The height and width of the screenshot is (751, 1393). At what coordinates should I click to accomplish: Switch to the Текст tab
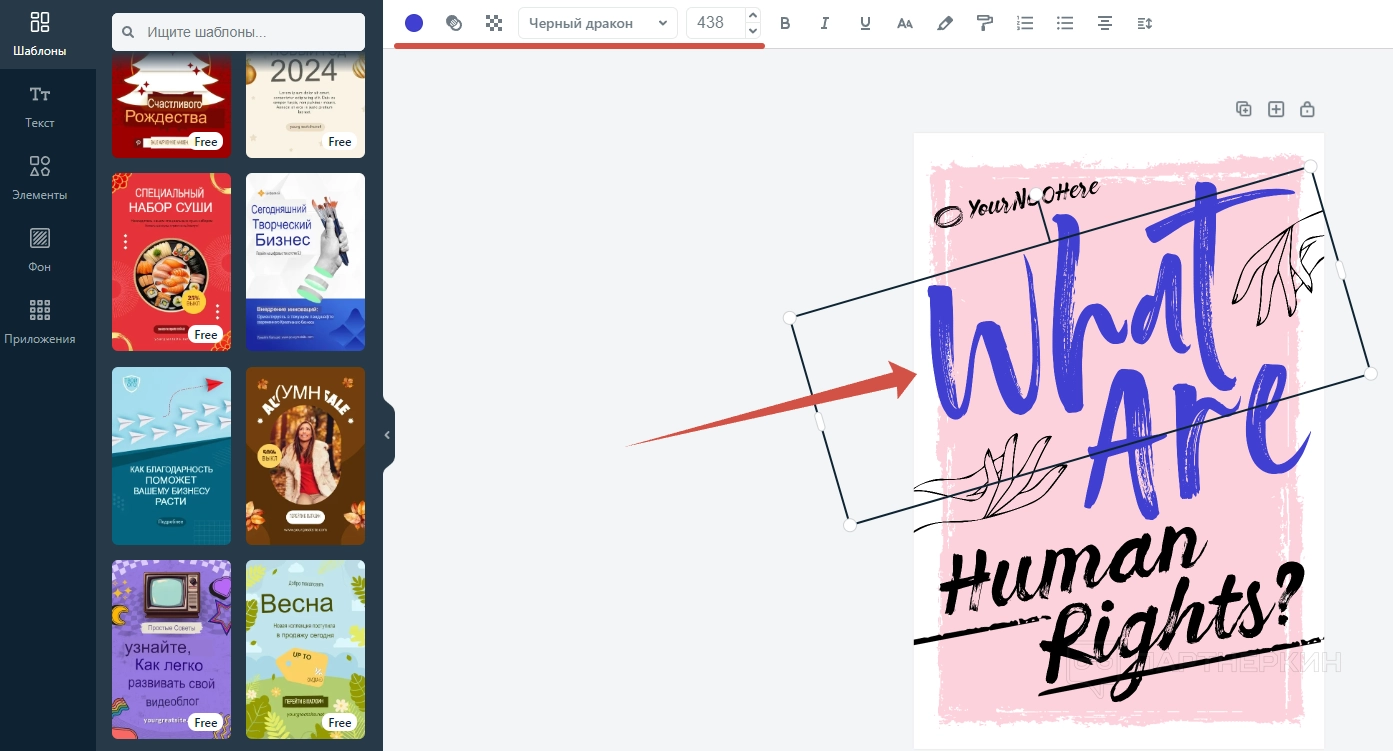[40, 106]
